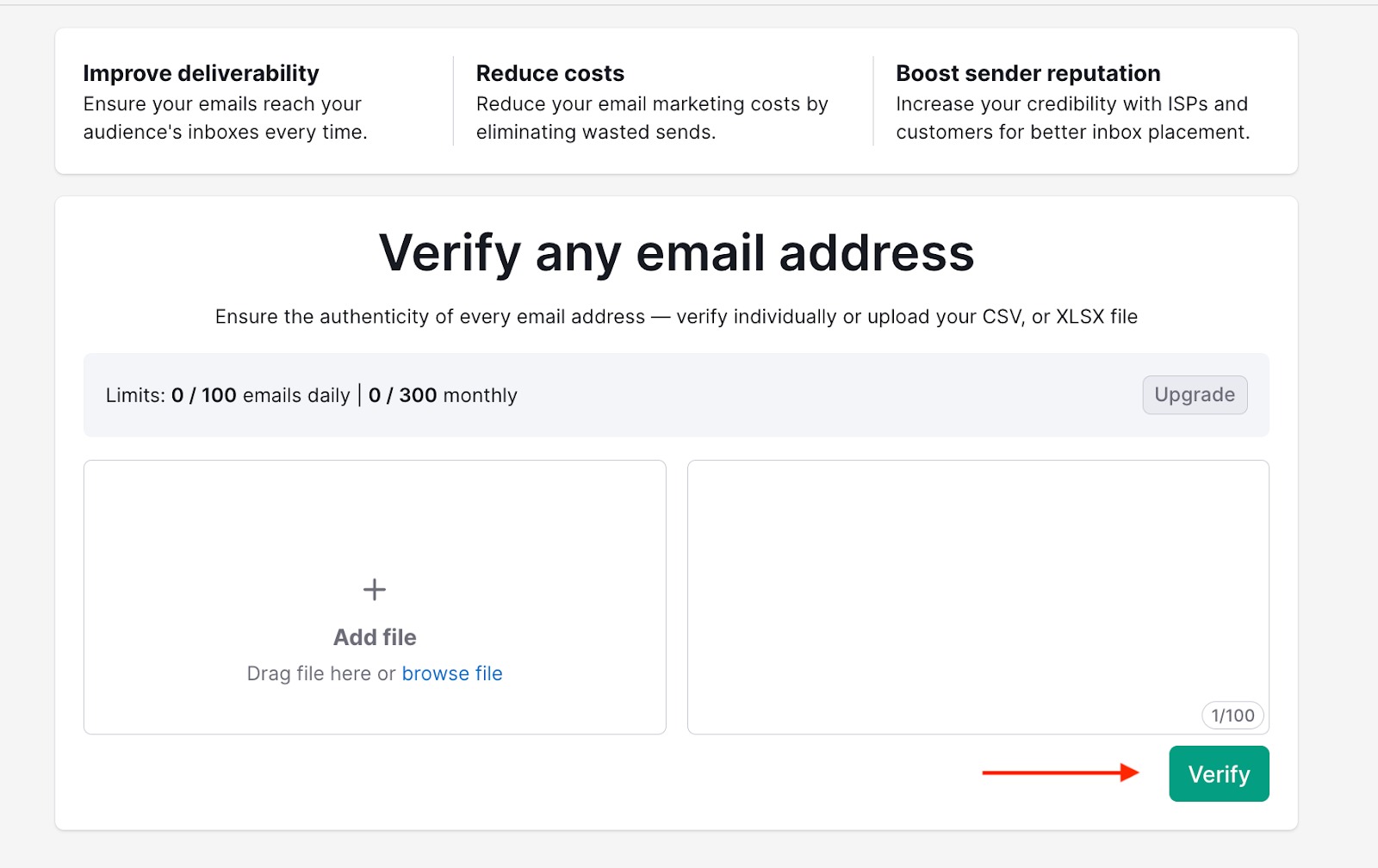Click the Reduce costs section heading
Screen dimensions: 1378x868
[549, 73]
